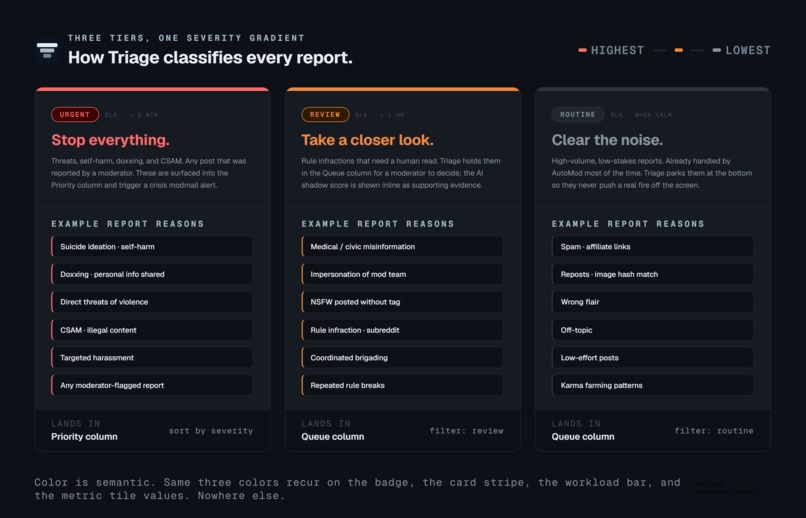This screenshot has height=518, width=806.
Task: Click the orange middle severity legend marker
Action: tap(679, 50)
